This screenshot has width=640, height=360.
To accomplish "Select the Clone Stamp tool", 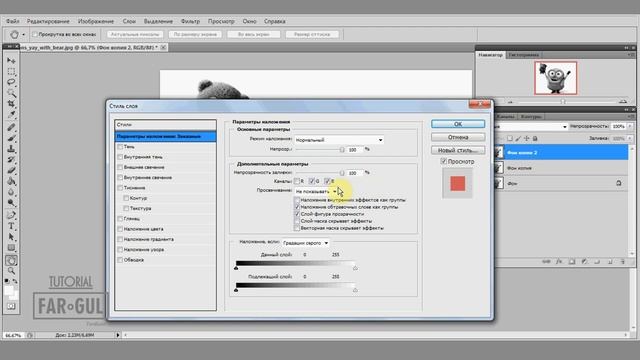I will point(11,149).
